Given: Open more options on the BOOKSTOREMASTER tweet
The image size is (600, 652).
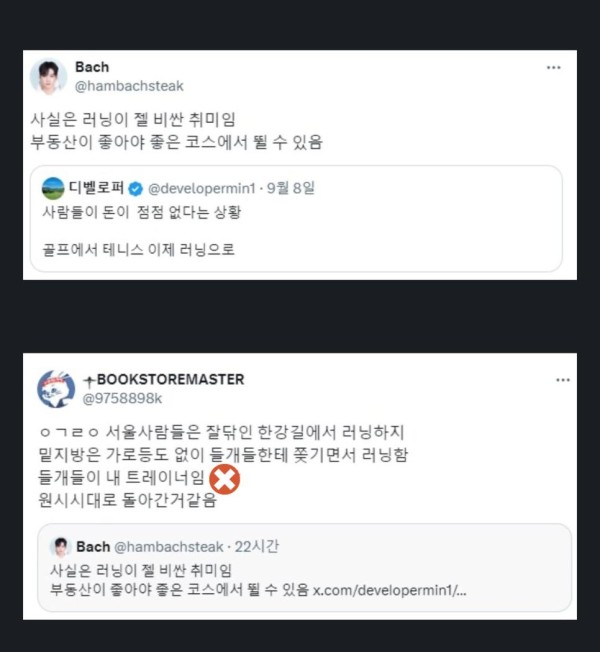Looking at the screenshot, I should click(563, 380).
